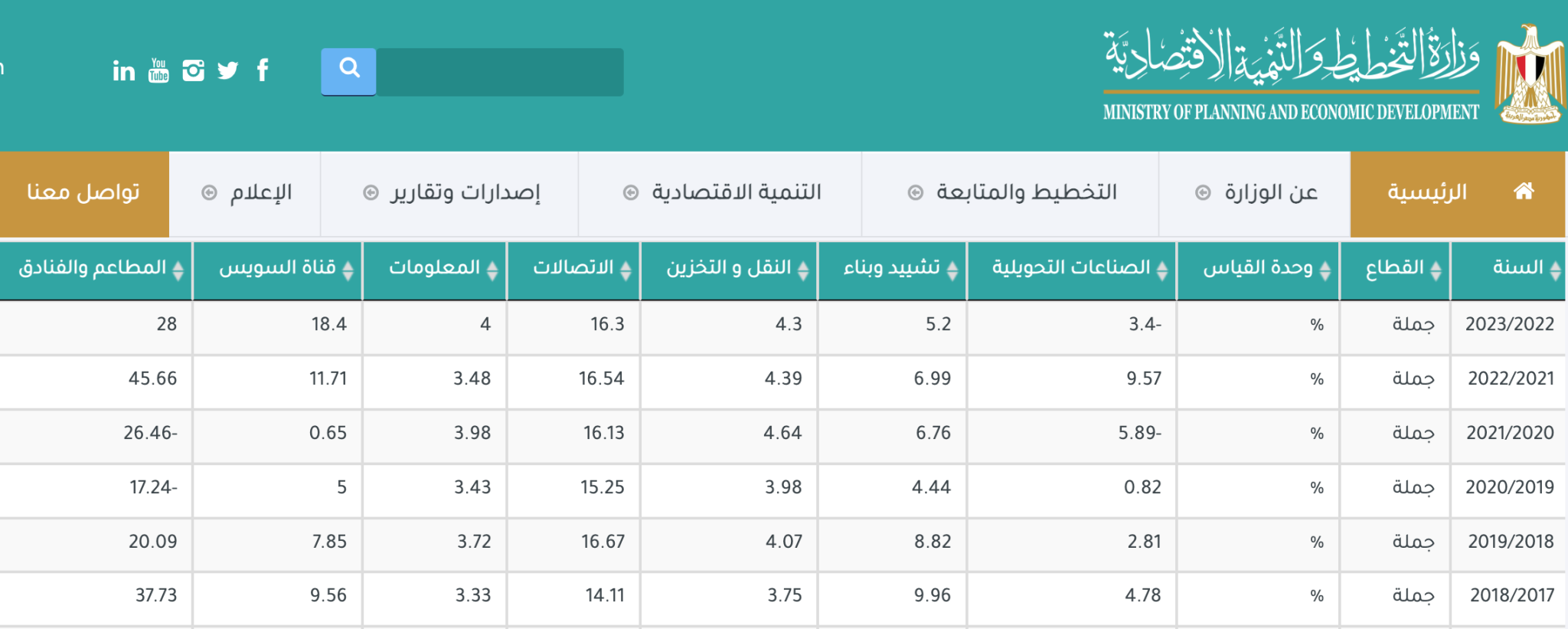
Task: Expand the التنمية الاقتصادية menu
Action: pyautogui.click(x=720, y=193)
